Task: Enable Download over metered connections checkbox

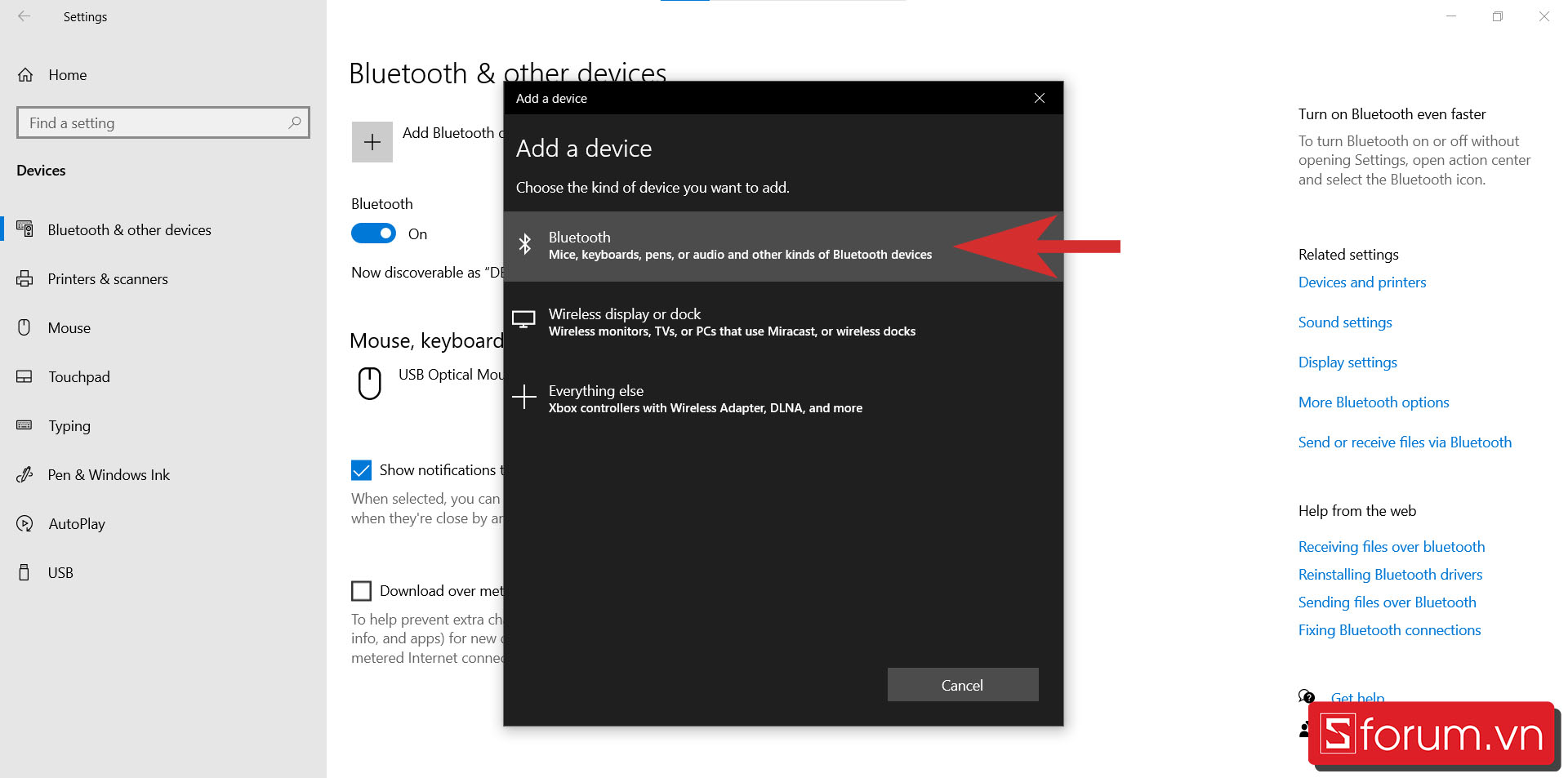Action: pyautogui.click(x=361, y=591)
